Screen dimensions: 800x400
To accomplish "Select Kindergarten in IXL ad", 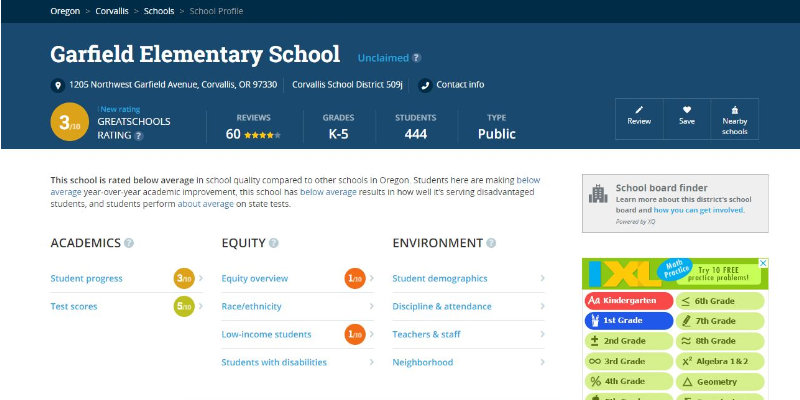I will click(629, 301).
